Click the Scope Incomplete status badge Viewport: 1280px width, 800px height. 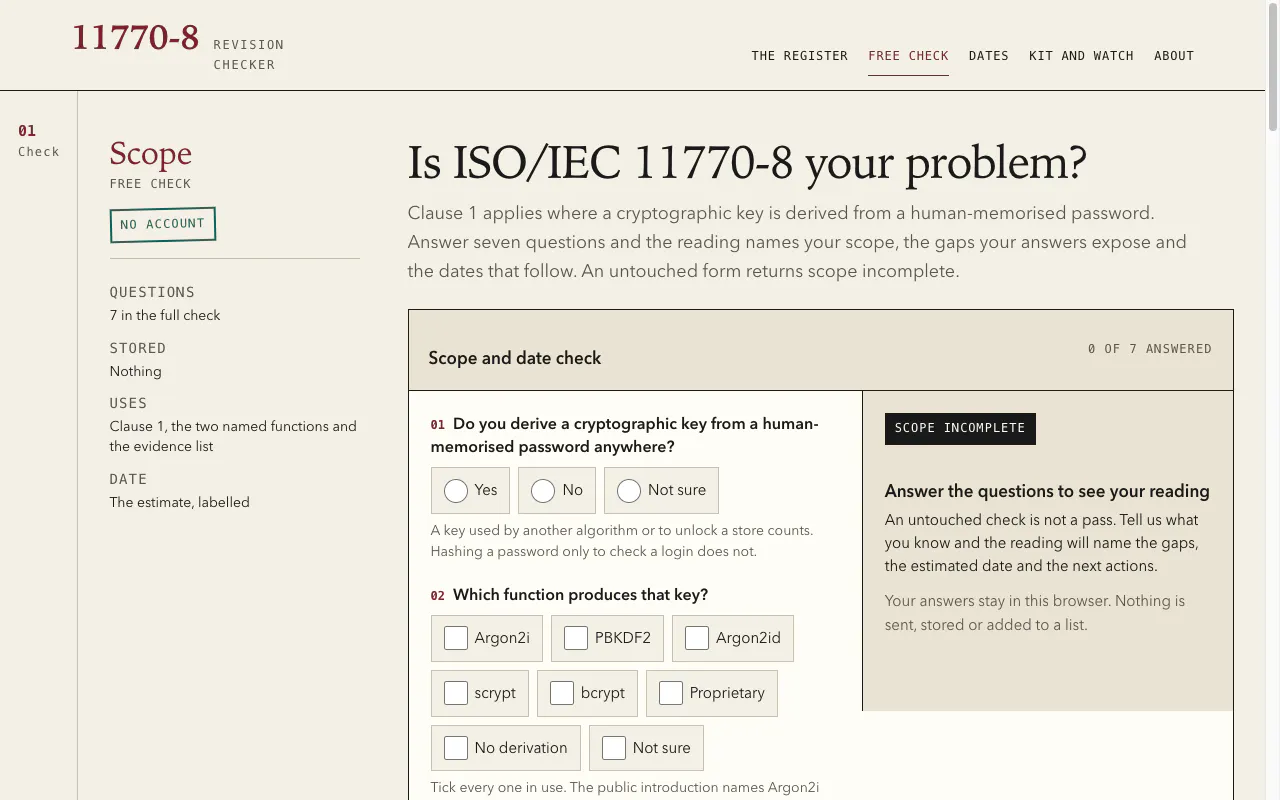pos(960,428)
